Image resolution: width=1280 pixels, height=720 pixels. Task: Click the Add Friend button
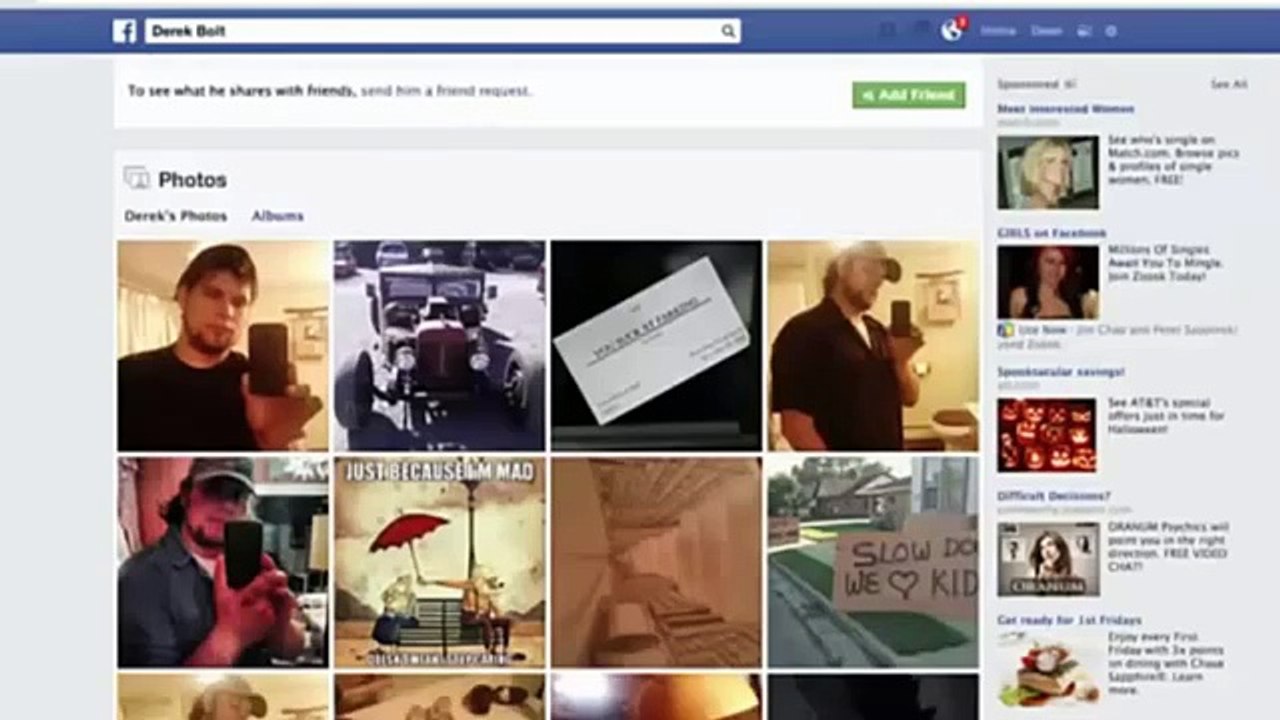coord(909,95)
